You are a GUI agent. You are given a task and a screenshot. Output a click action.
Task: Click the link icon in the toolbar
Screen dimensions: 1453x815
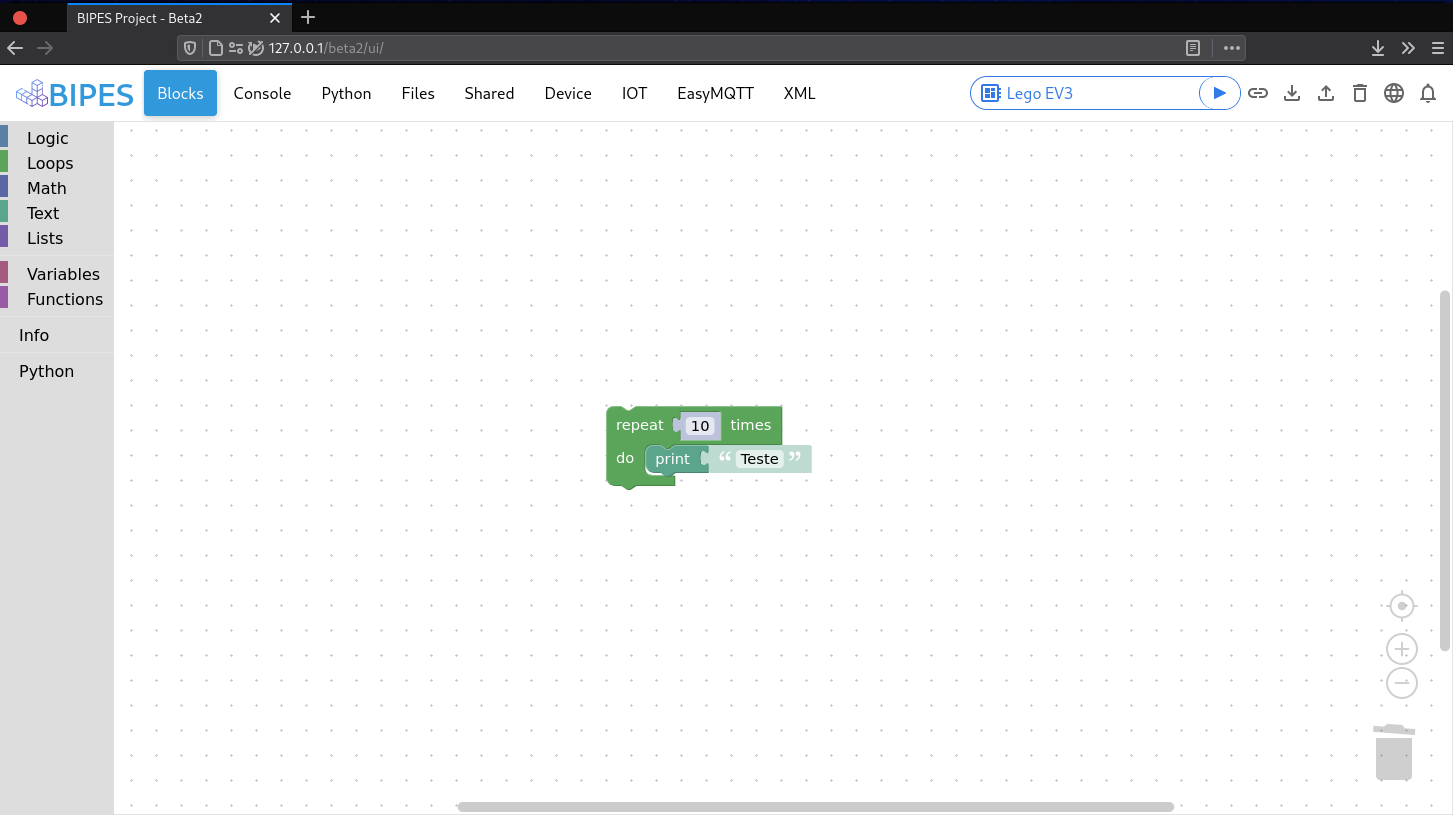click(1258, 93)
